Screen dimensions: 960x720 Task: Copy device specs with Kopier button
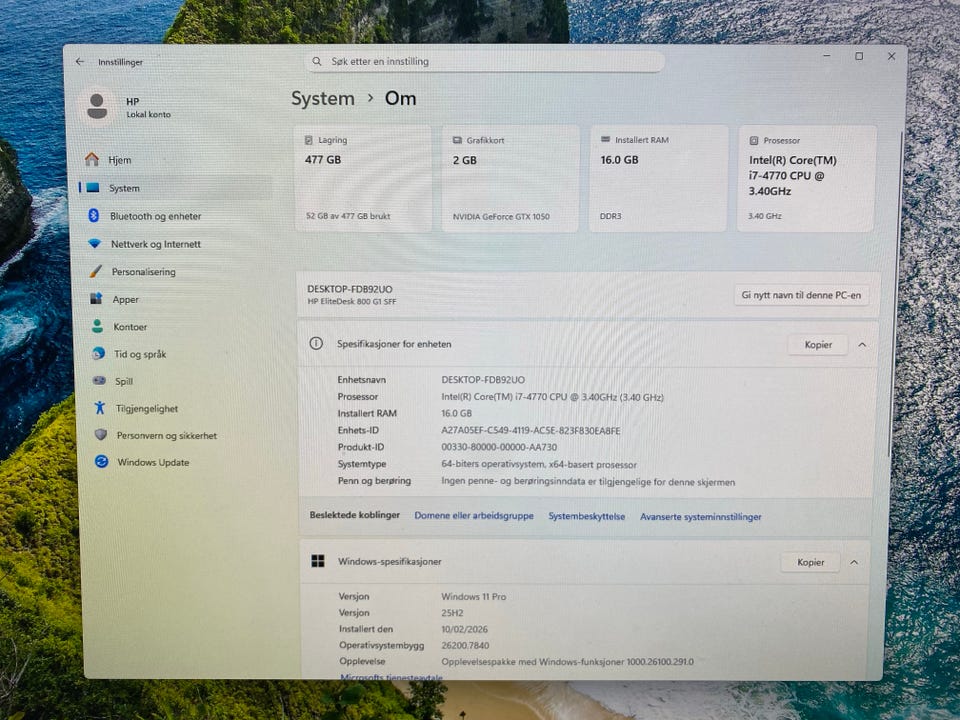coord(818,345)
